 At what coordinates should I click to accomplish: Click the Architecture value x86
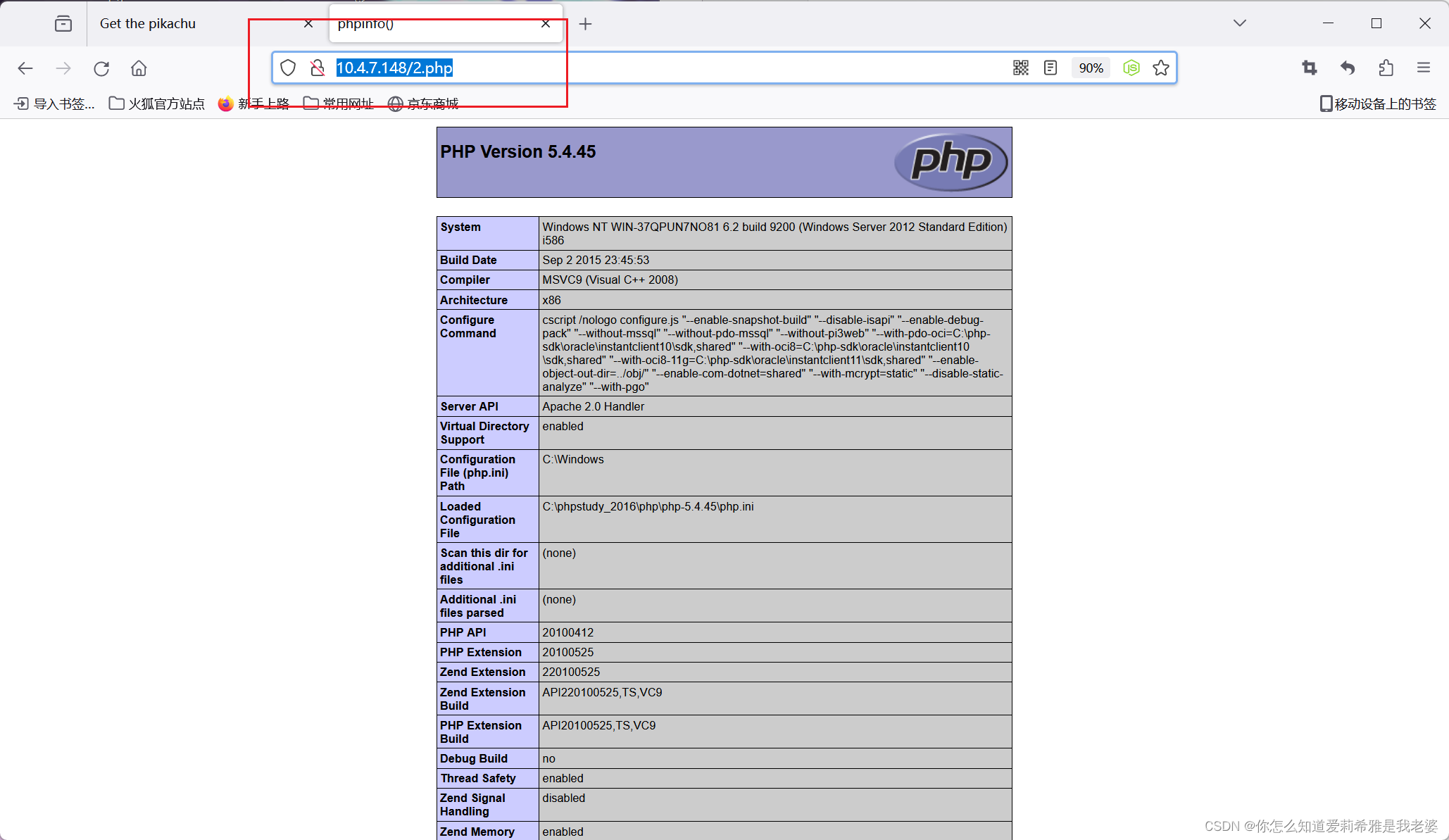pyautogui.click(x=551, y=300)
